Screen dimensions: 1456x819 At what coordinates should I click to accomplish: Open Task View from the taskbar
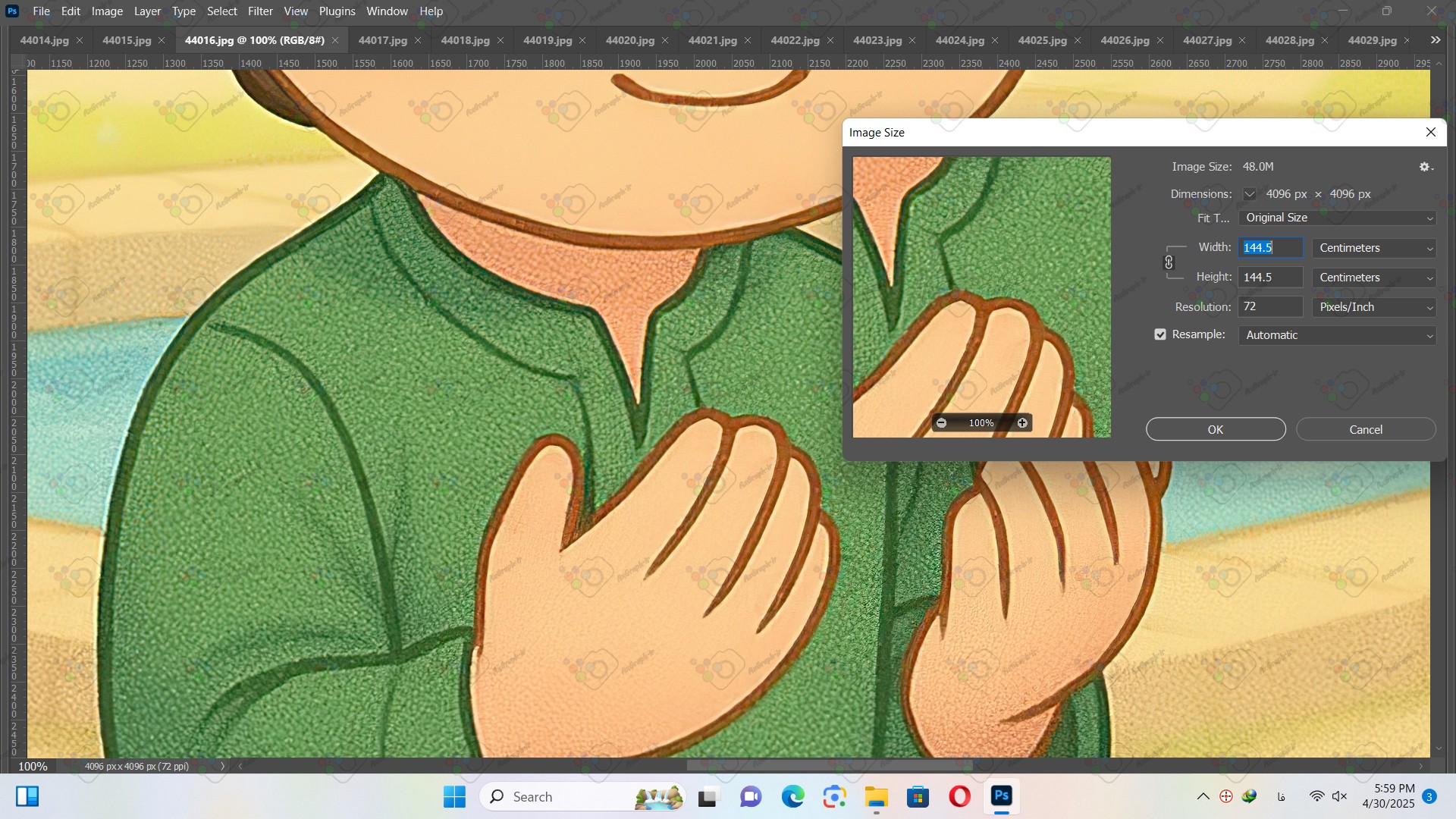[x=708, y=797]
